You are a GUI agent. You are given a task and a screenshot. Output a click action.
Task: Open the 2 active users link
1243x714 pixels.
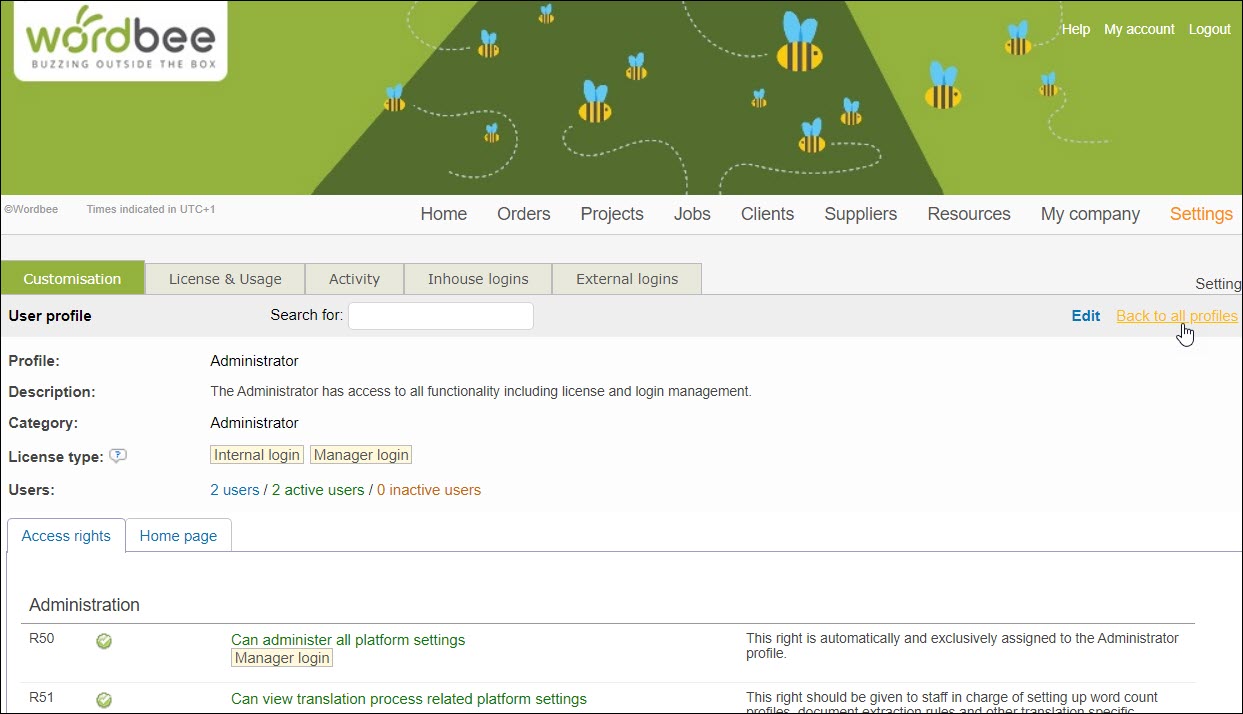tap(318, 490)
